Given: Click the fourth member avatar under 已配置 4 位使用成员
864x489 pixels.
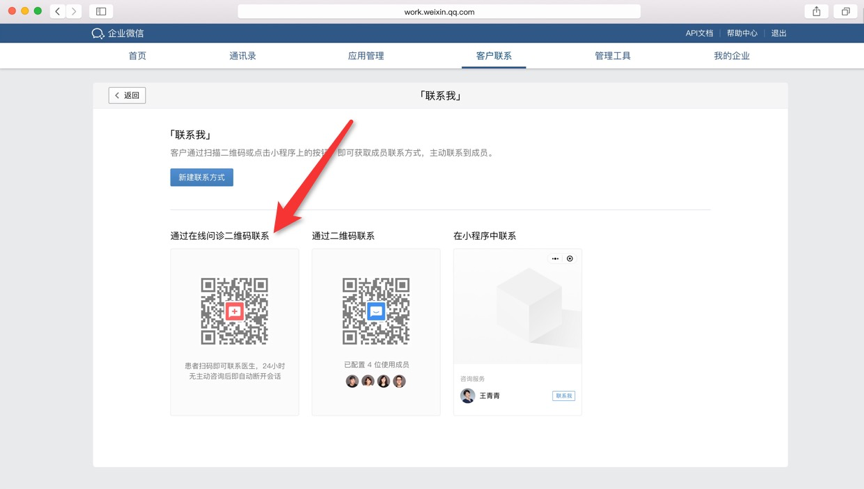Looking at the screenshot, I should click(399, 381).
